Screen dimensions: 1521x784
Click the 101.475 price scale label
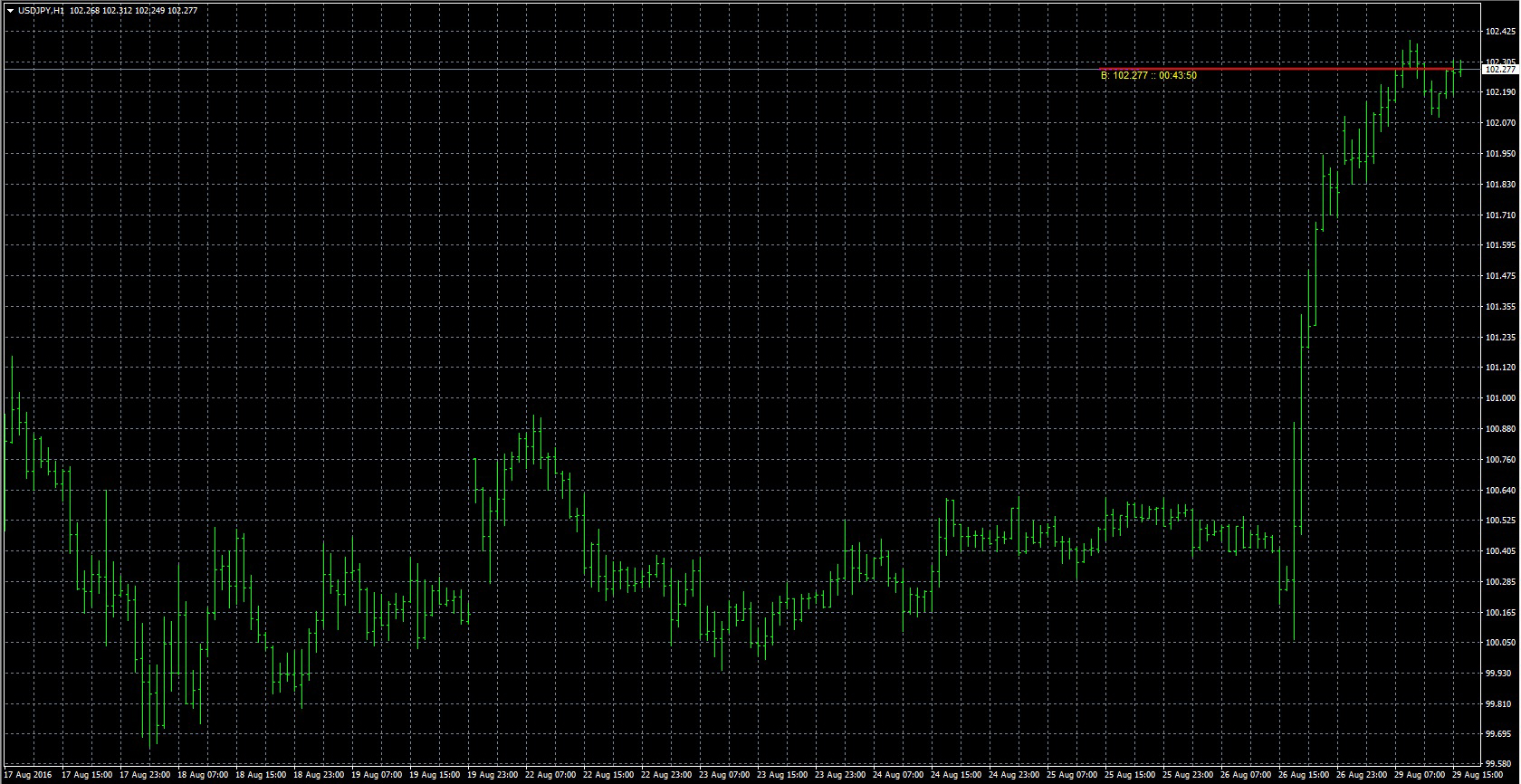tap(1500, 276)
